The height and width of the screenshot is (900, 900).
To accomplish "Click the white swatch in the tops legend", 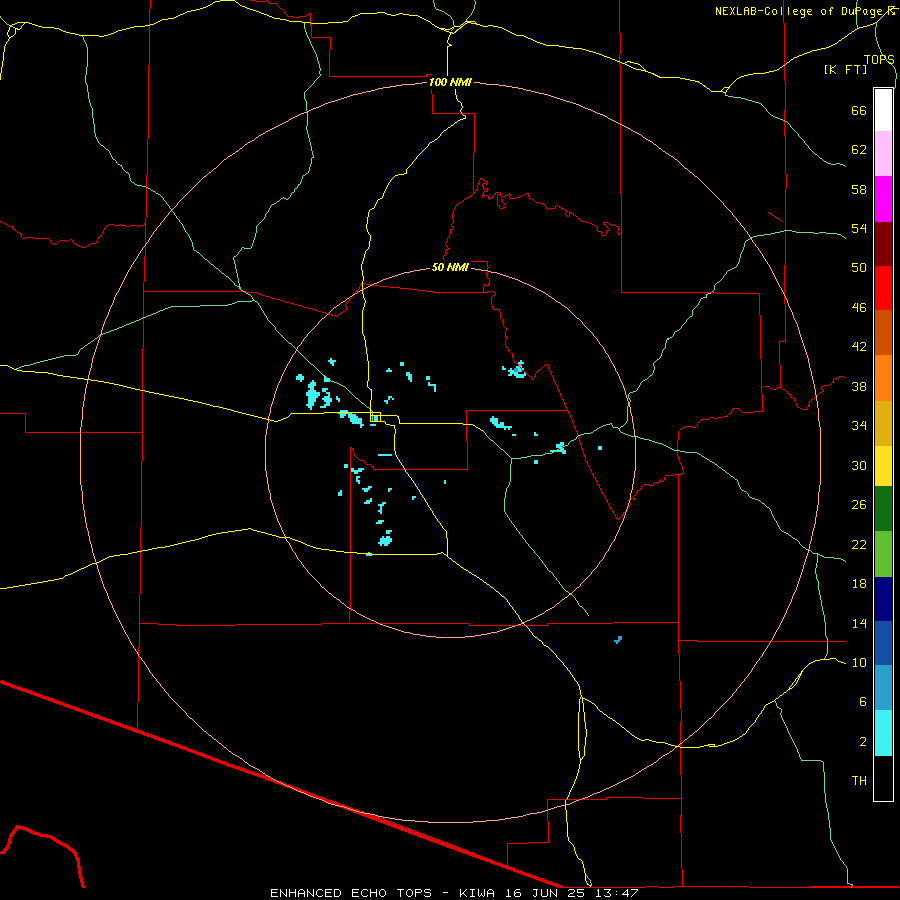I will coord(883,110).
